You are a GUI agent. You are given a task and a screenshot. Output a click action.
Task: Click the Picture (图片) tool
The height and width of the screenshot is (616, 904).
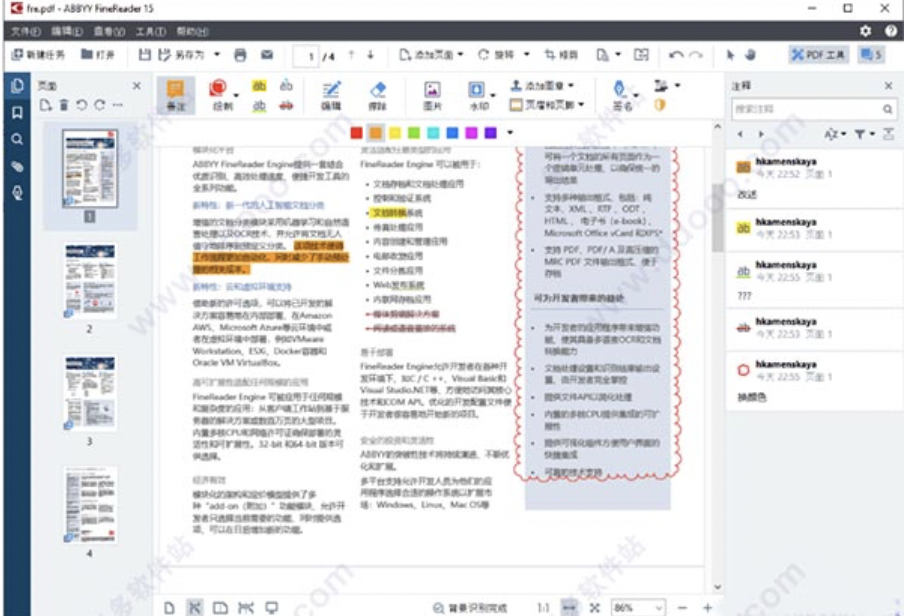click(x=432, y=96)
